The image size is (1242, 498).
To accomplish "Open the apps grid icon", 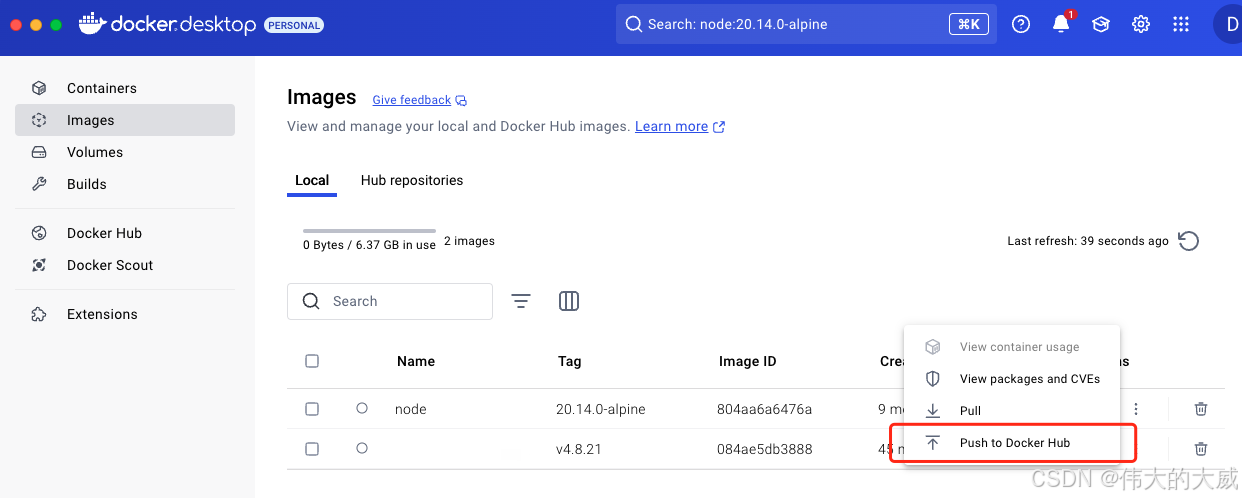I will click(x=1181, y=24).
